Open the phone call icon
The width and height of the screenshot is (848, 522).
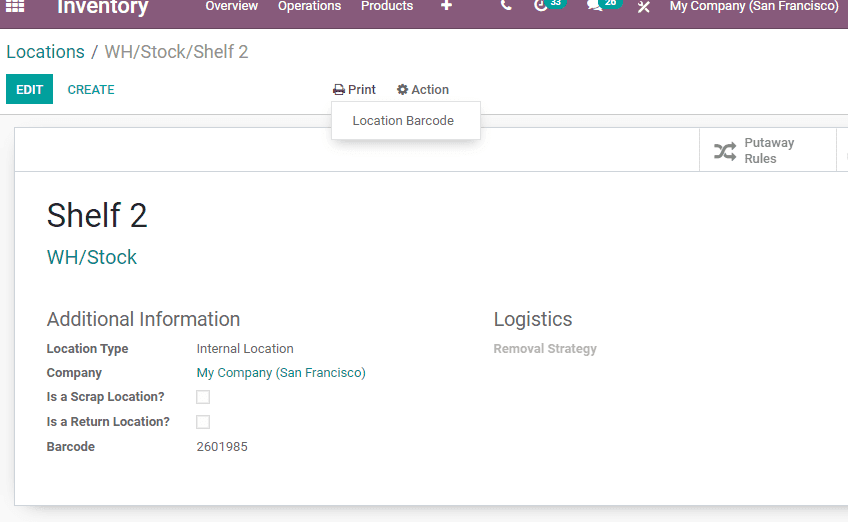(x=506, y=6)
